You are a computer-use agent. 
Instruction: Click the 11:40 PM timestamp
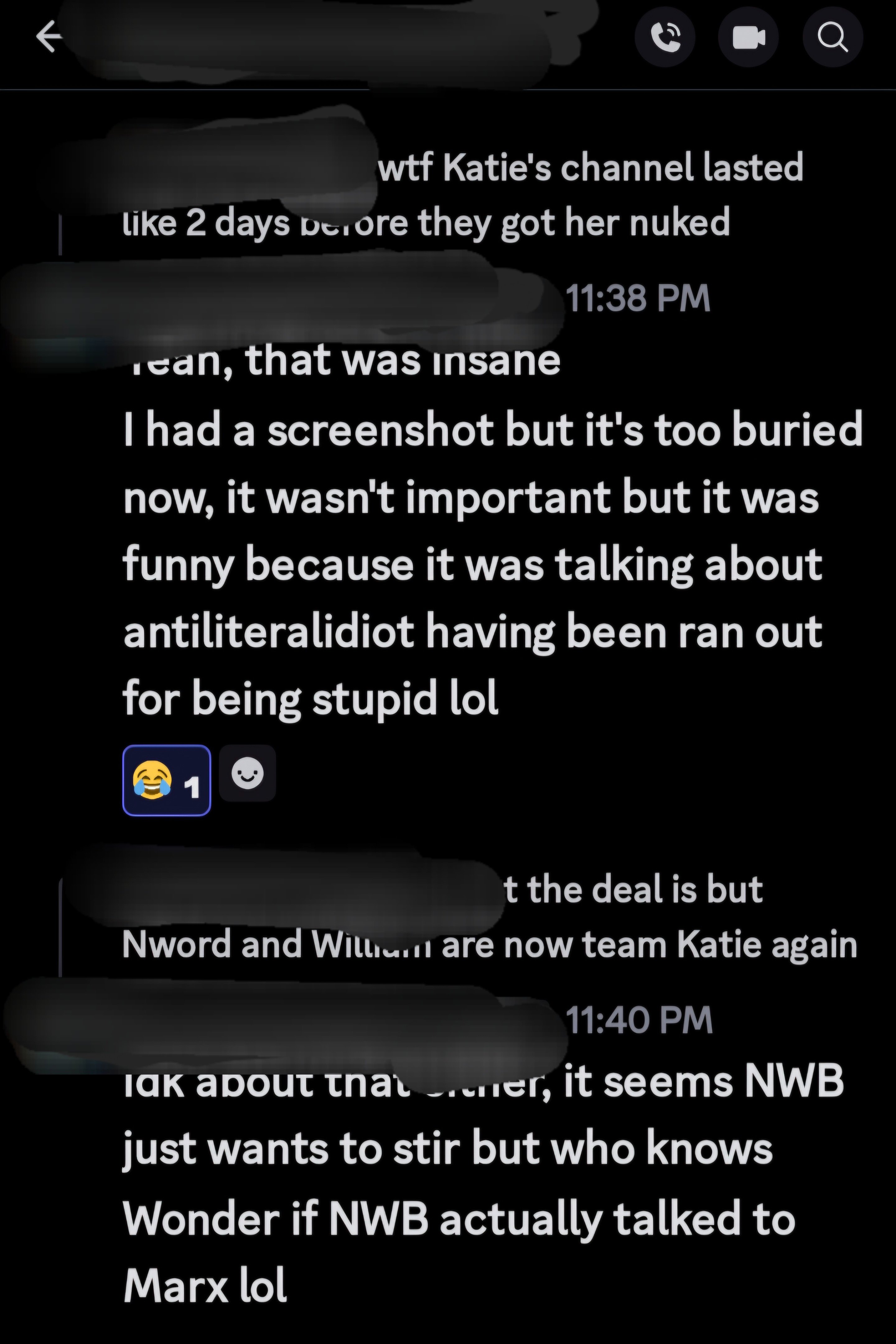click(639, 1020)
